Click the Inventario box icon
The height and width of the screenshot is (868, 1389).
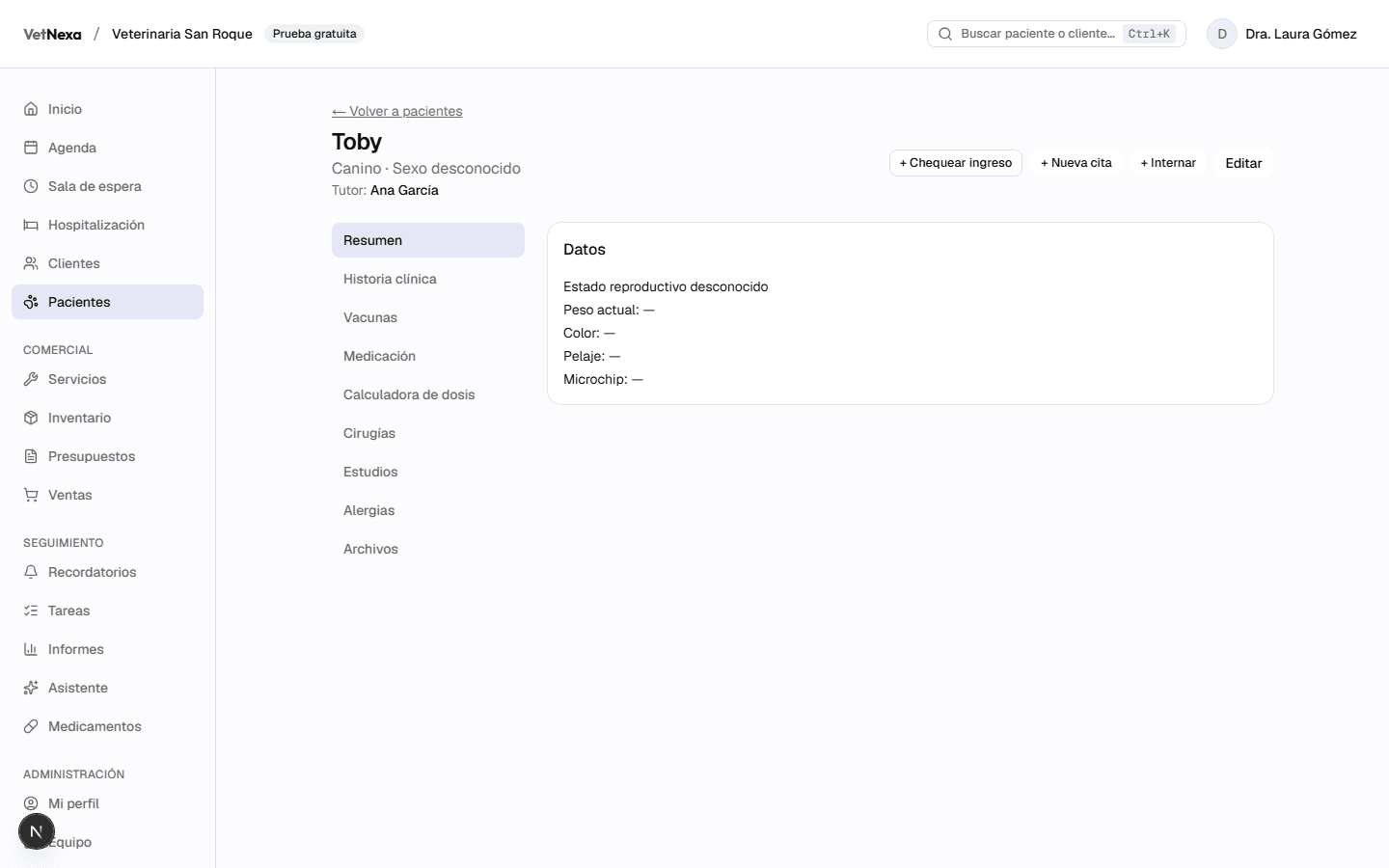click(x=31, y=418)
